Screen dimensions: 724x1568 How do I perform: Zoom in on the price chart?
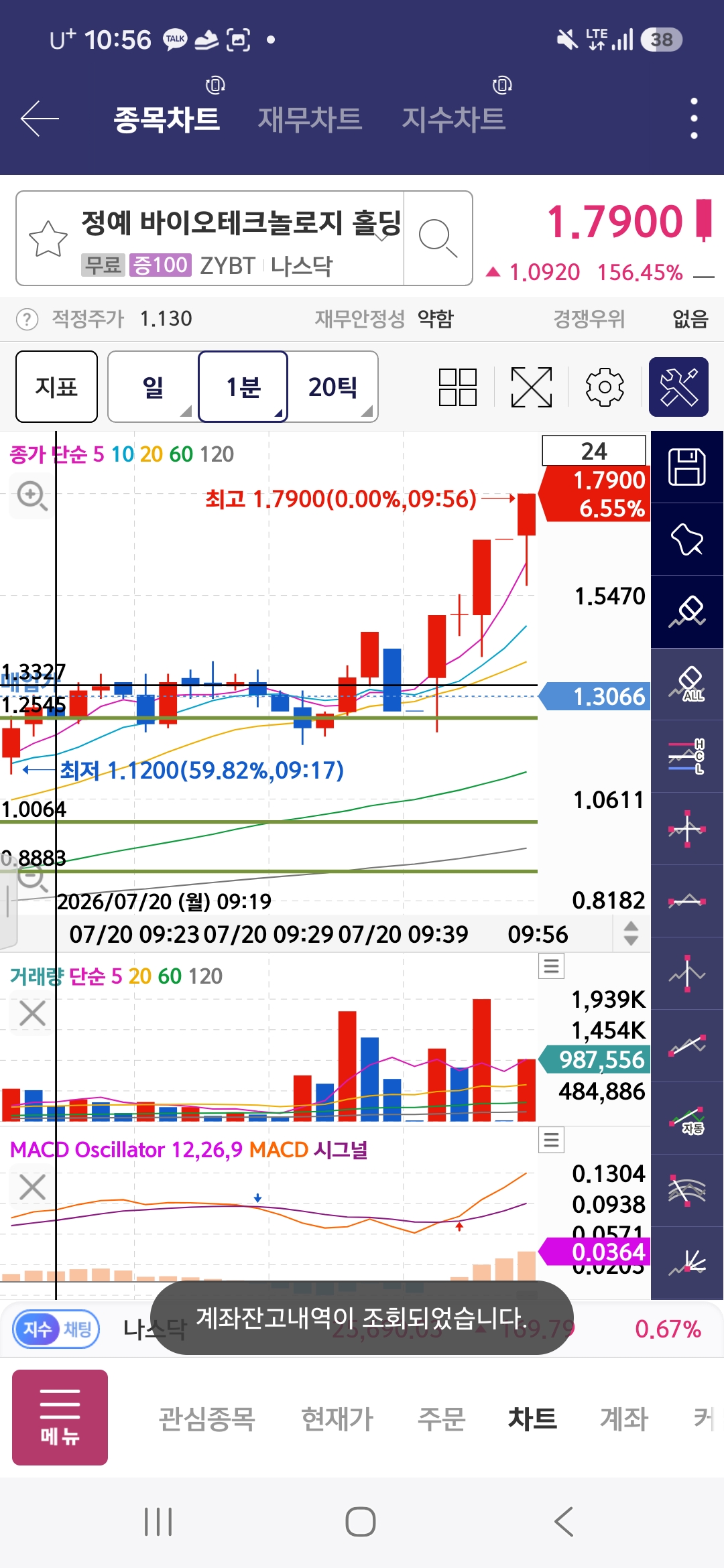coord(32,496)
